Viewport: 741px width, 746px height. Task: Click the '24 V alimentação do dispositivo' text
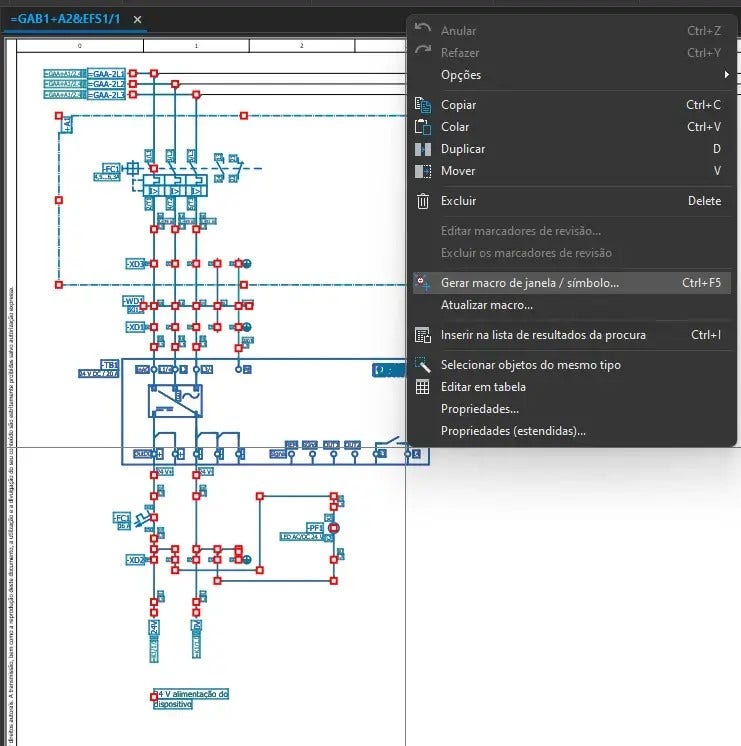[x=191, y=698]
